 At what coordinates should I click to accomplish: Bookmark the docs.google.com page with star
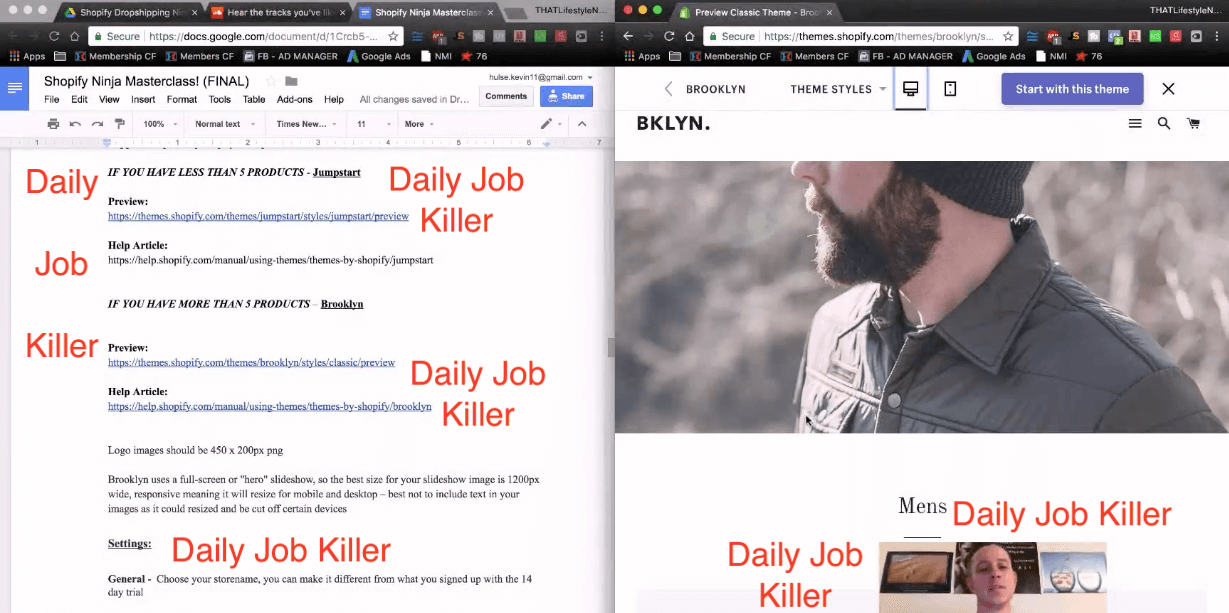coord(394,36)
